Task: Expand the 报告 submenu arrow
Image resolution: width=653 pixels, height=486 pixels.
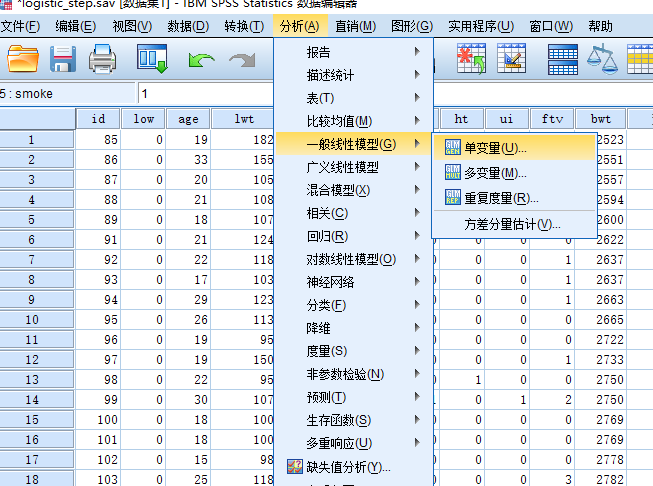Action: [417, 52]
